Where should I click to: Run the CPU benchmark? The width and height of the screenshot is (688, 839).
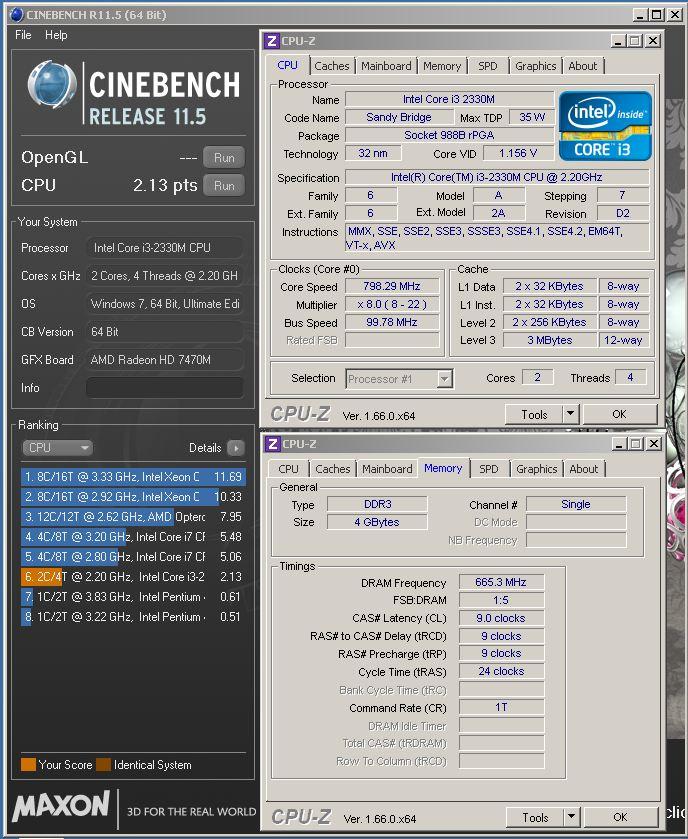tap(224, 186)
